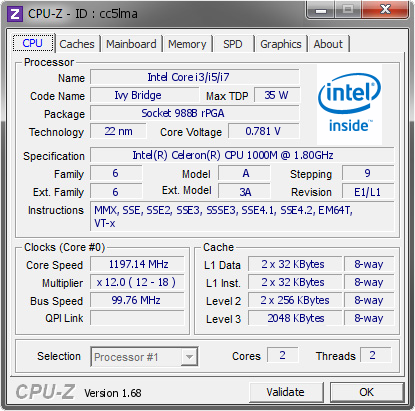Click the Instructions list field

coord(242,216)
